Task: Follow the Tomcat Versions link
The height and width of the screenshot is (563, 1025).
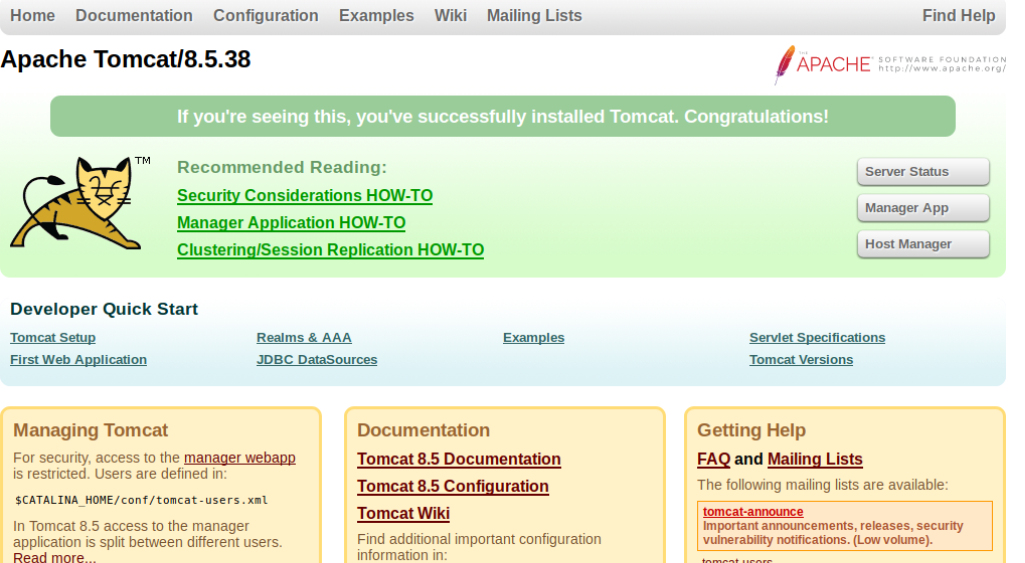Action: point(801,360)
